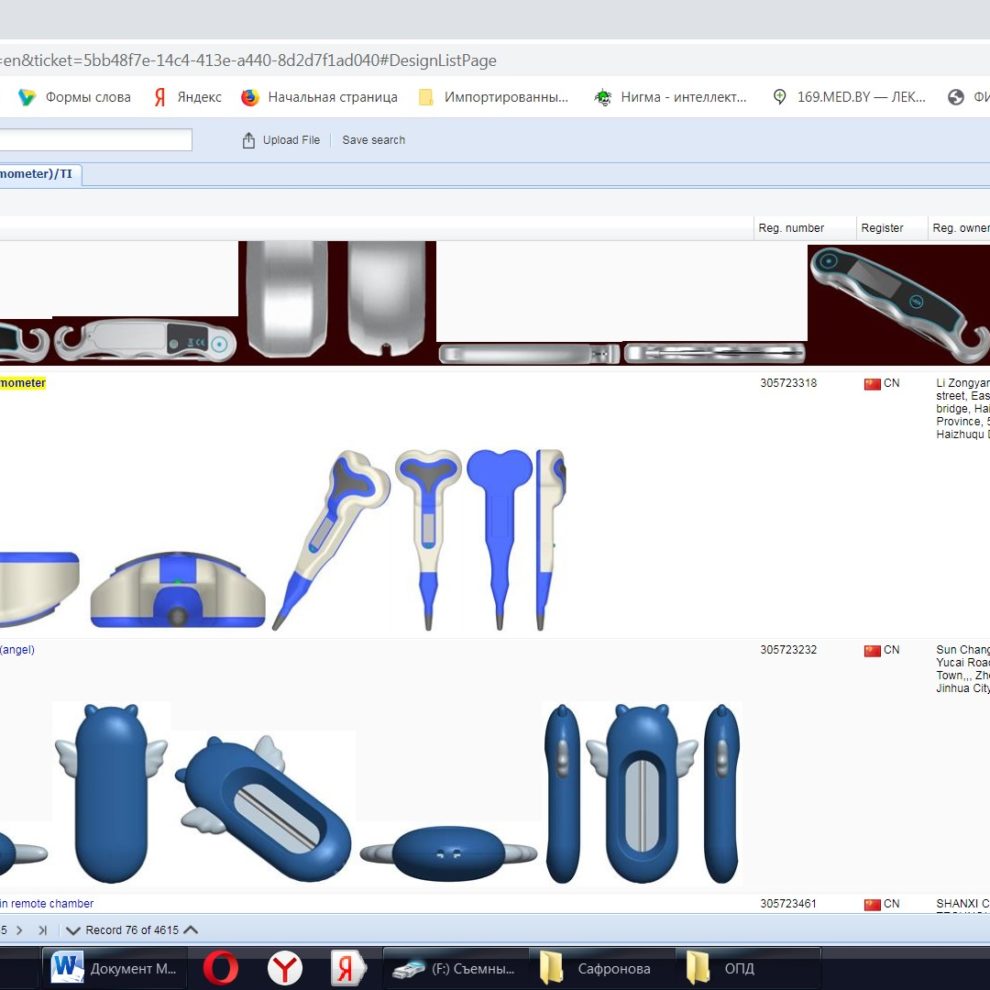Select the thermometer/TI search tab
The image size is (990, 990).
point(38,174)
